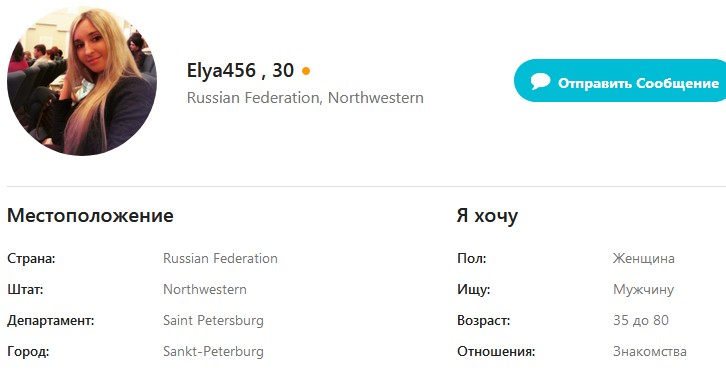Click the Мужчину seeking value

(644, 290)
